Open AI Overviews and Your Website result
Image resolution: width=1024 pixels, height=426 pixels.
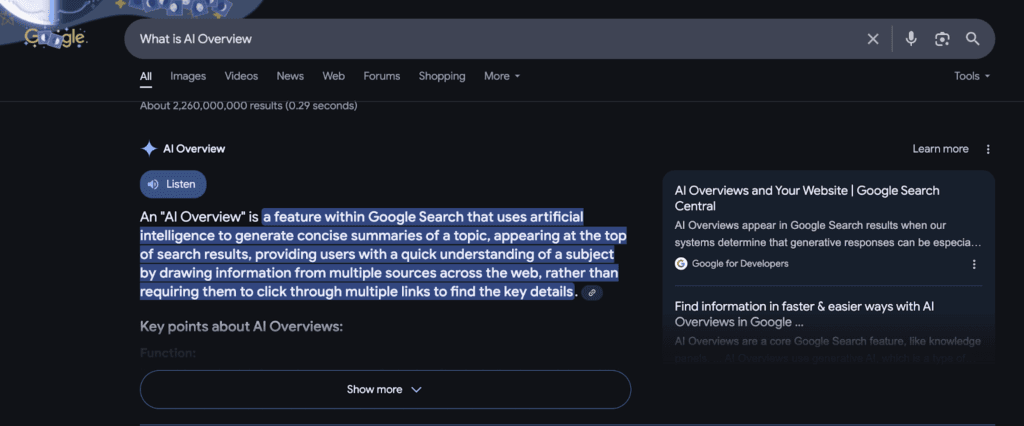point(807,198)
